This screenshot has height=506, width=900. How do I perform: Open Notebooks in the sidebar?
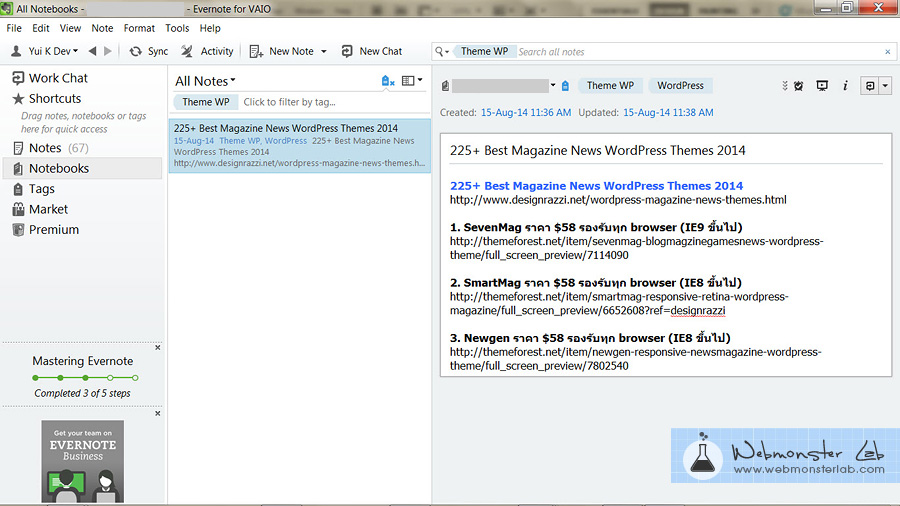(83, 168)
